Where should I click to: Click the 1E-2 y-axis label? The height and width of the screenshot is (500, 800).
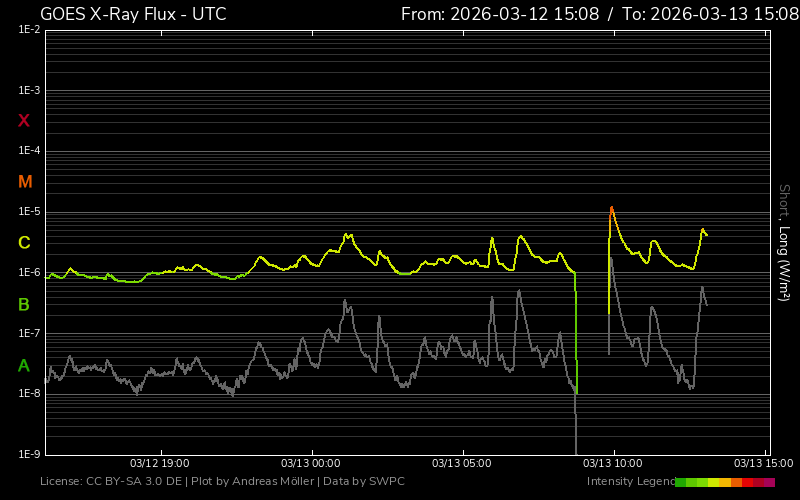[x=29, y=30]
